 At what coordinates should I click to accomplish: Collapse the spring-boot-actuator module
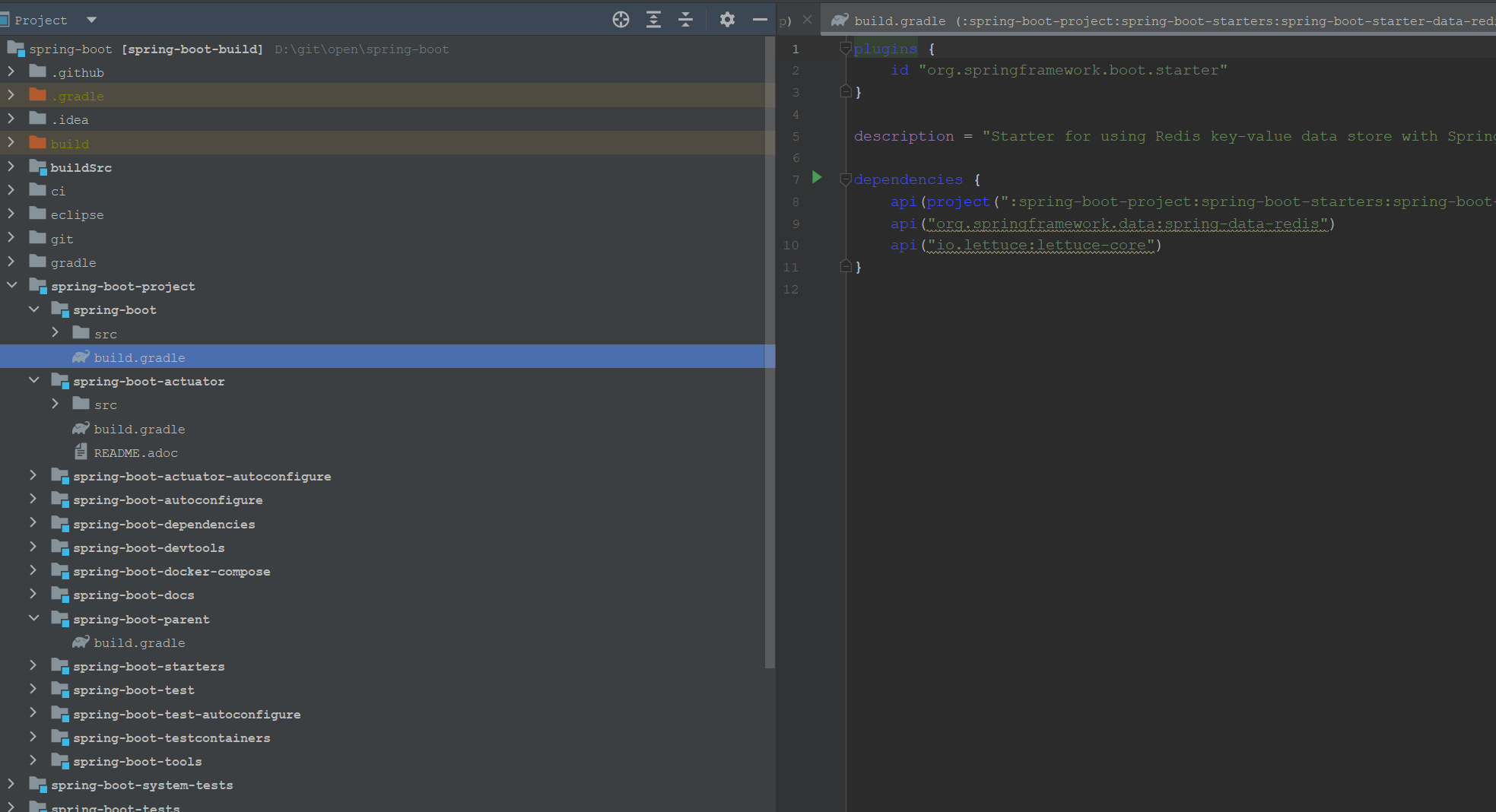pos(33,380)
